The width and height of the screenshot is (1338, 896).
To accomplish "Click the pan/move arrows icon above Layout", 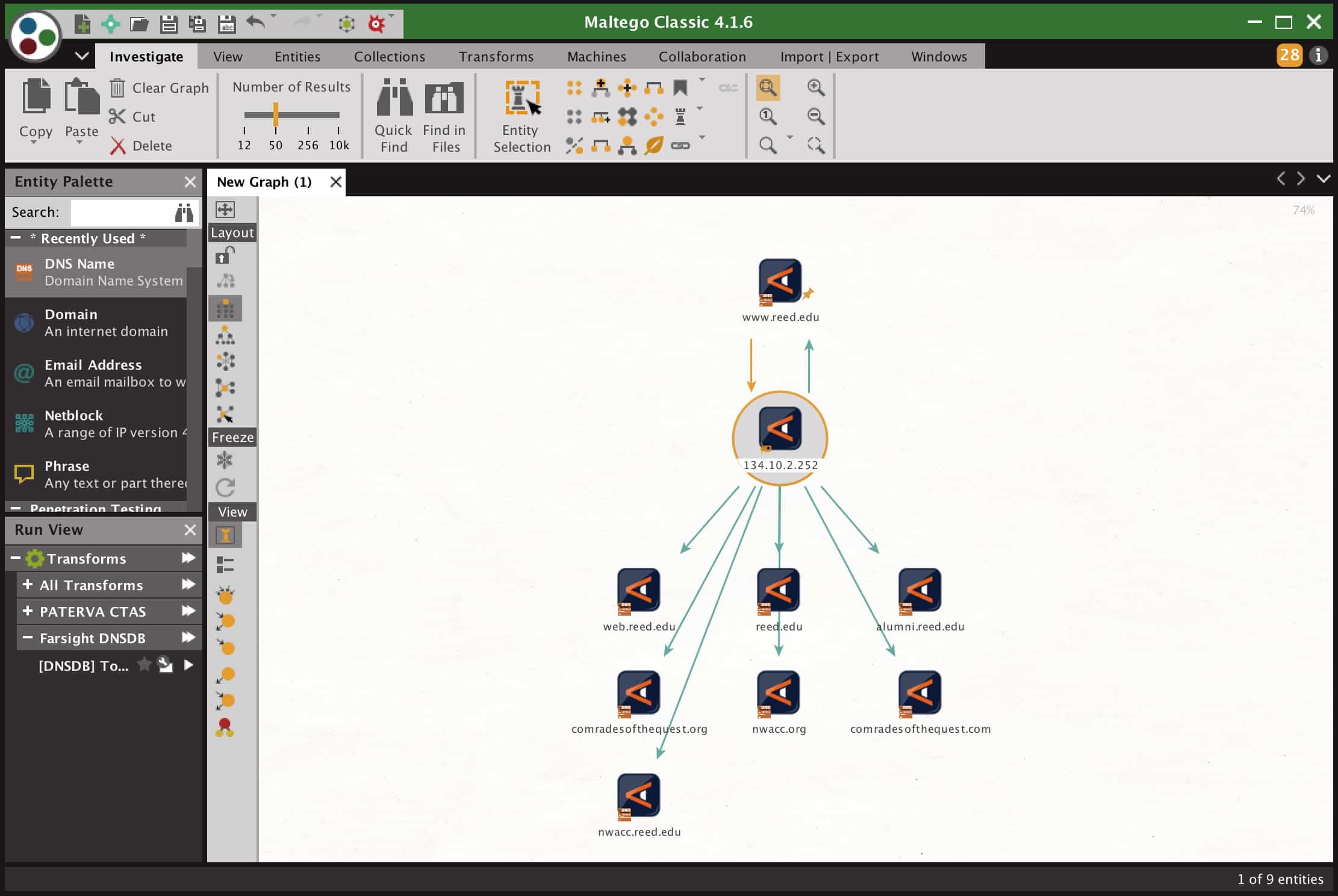I will click(x=225, y=210).
